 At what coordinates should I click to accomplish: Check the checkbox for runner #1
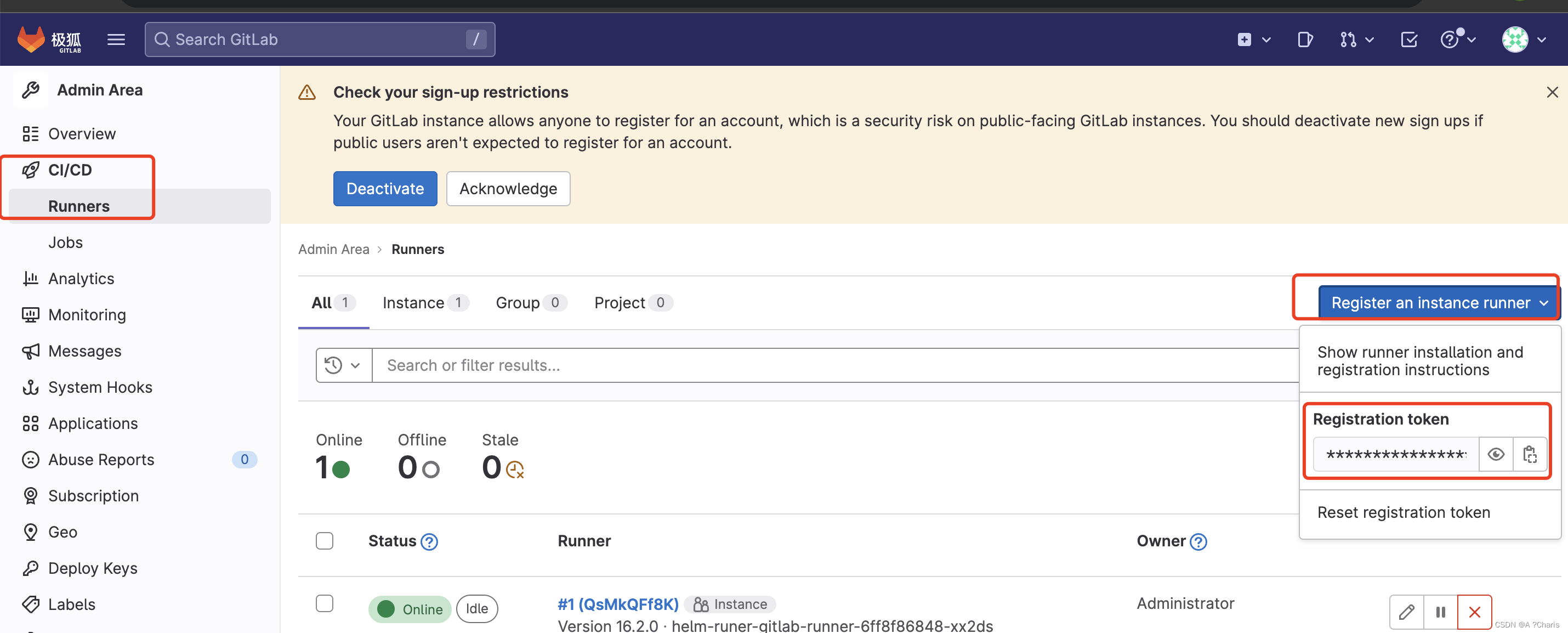pyautogui.click(x=325, y=604)
